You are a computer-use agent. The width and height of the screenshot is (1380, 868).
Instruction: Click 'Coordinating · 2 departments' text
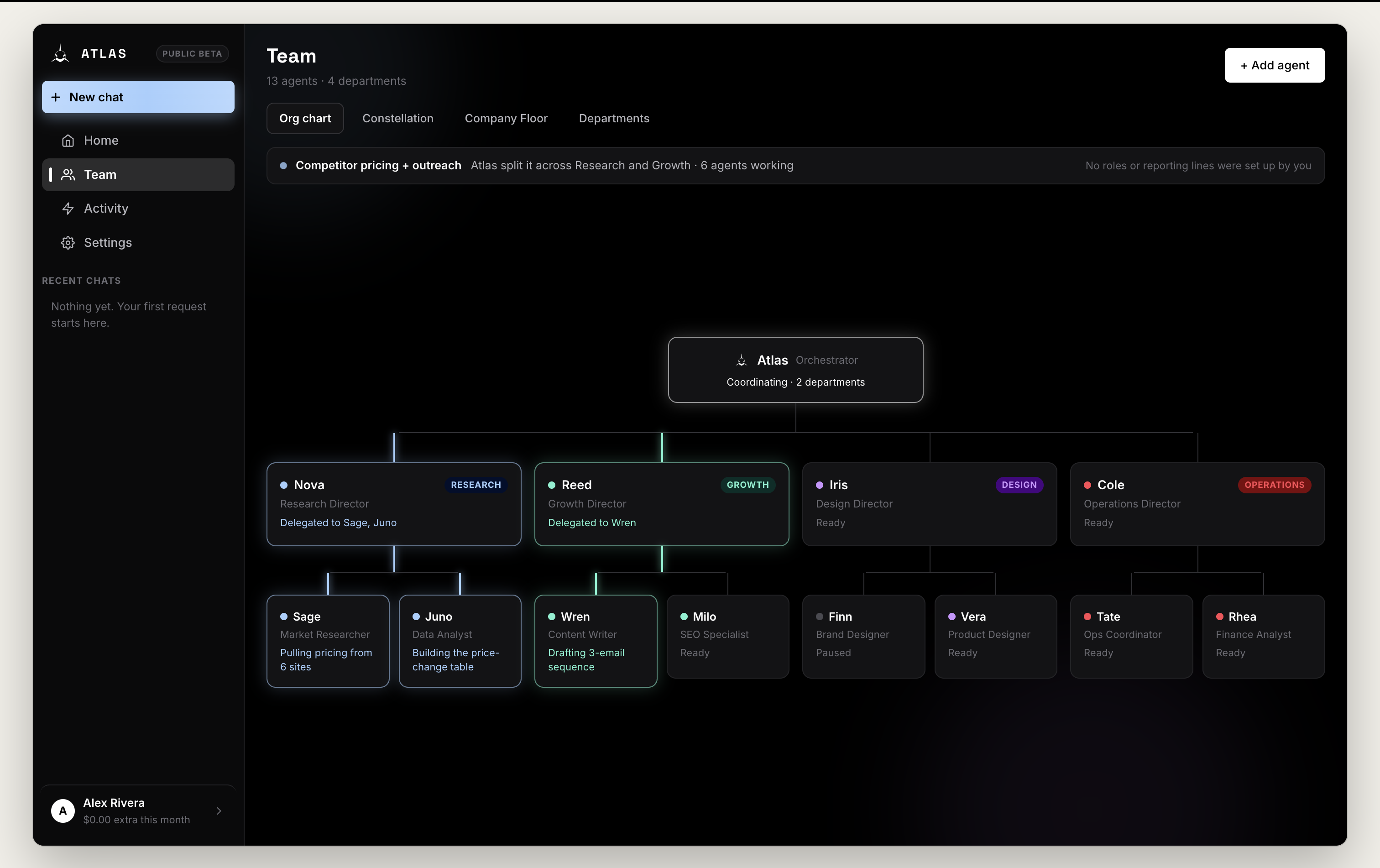pos(795,382)
